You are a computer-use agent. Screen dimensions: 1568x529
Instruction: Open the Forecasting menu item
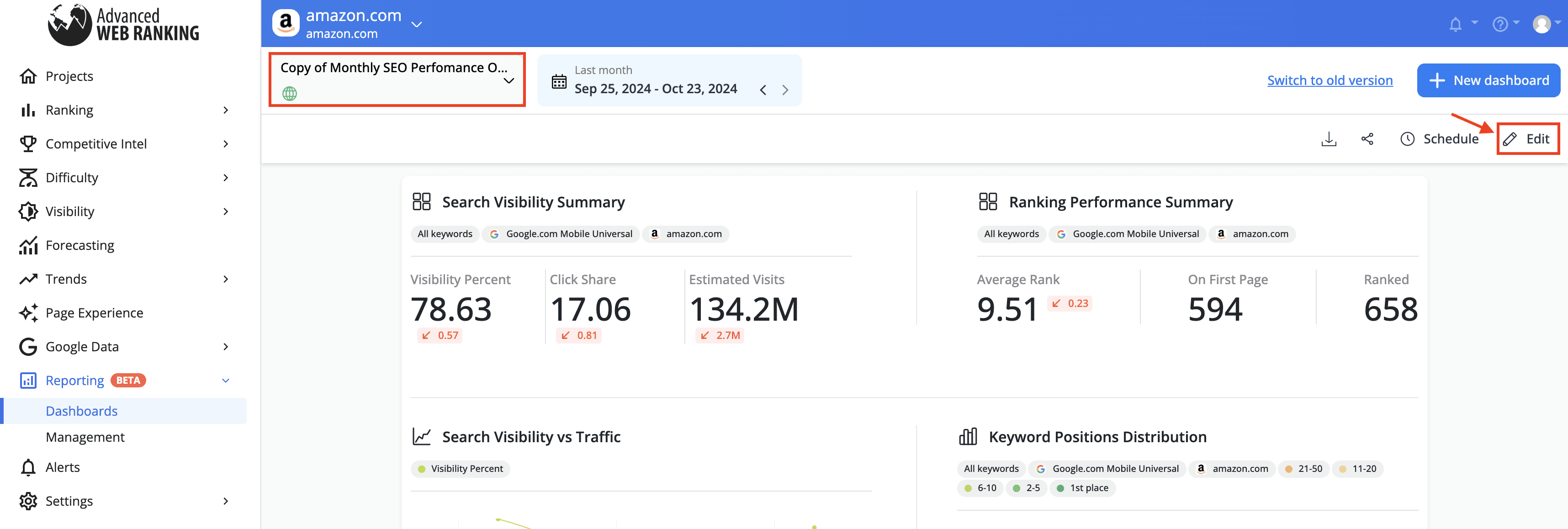pyautogui.click(x=80, y=245)
